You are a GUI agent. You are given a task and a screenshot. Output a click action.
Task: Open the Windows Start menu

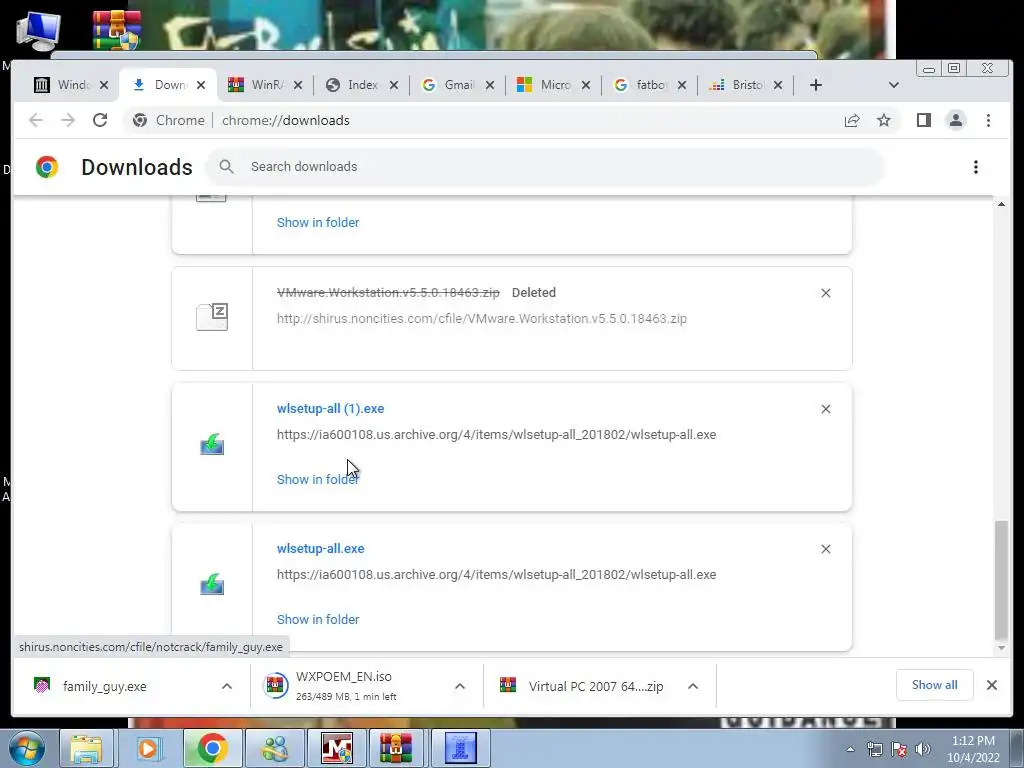(25, 748)
